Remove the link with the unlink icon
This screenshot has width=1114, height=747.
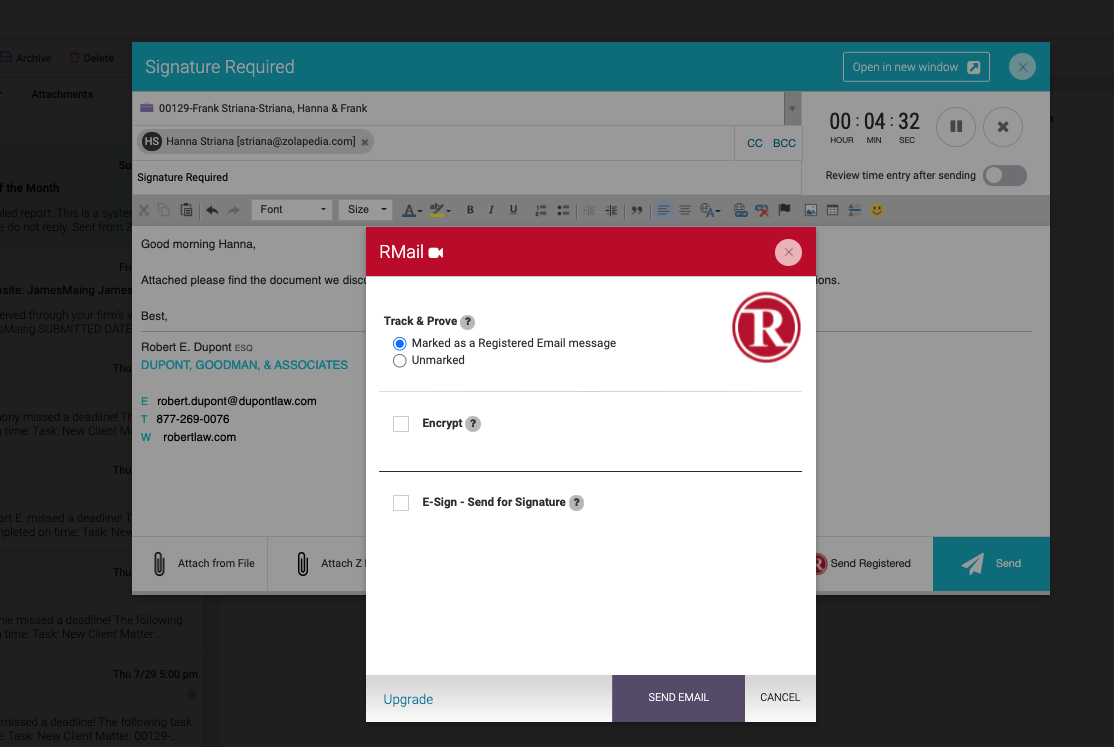(762, 210)
